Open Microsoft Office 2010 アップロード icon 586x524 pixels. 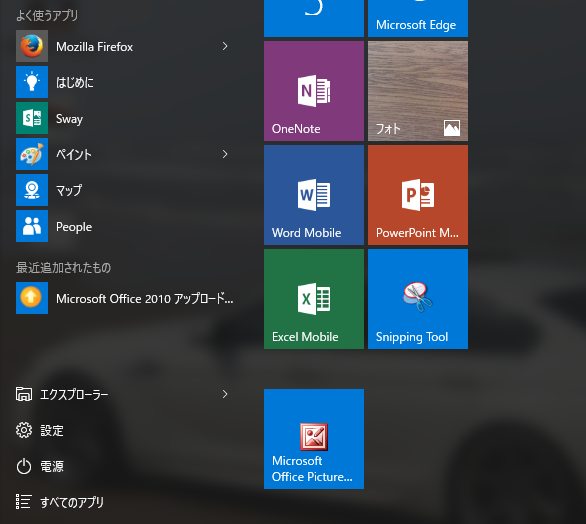tap(32, 298)
